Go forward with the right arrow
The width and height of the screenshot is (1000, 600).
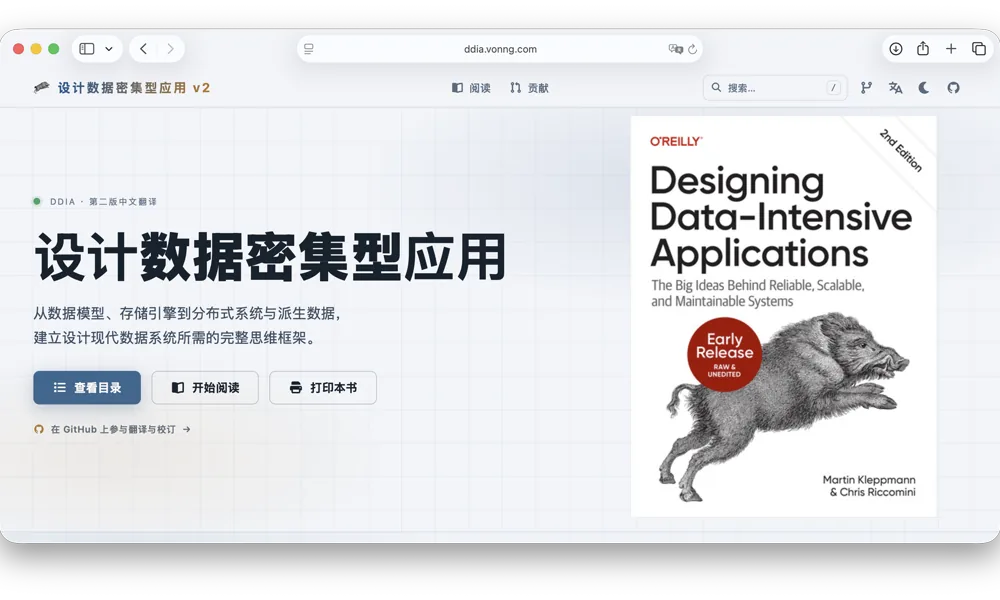click(x=170, y=48)
